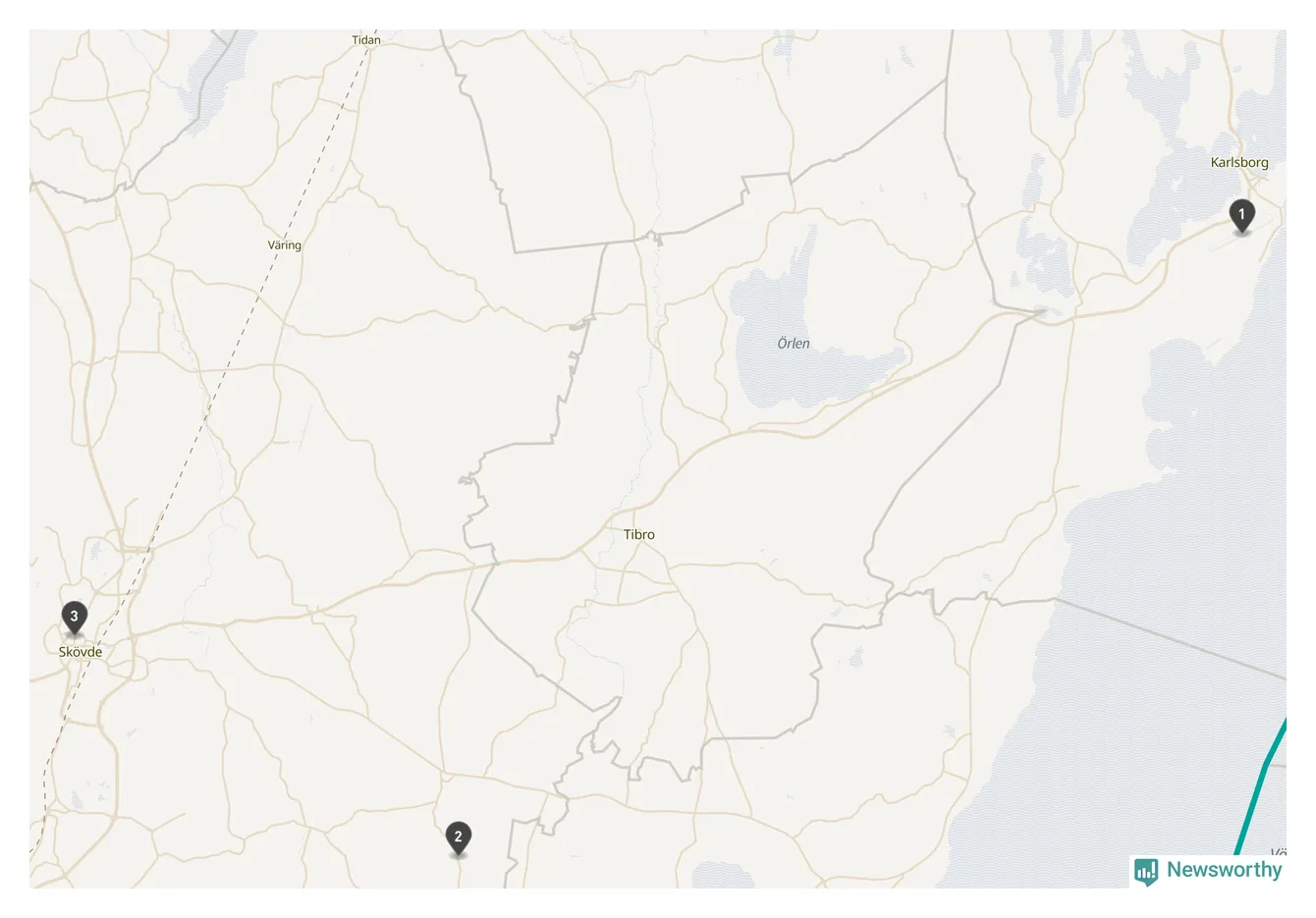This screenshot has height=918, width=1316.
Task: Click the Tibro town label
Action: [638, 534]
